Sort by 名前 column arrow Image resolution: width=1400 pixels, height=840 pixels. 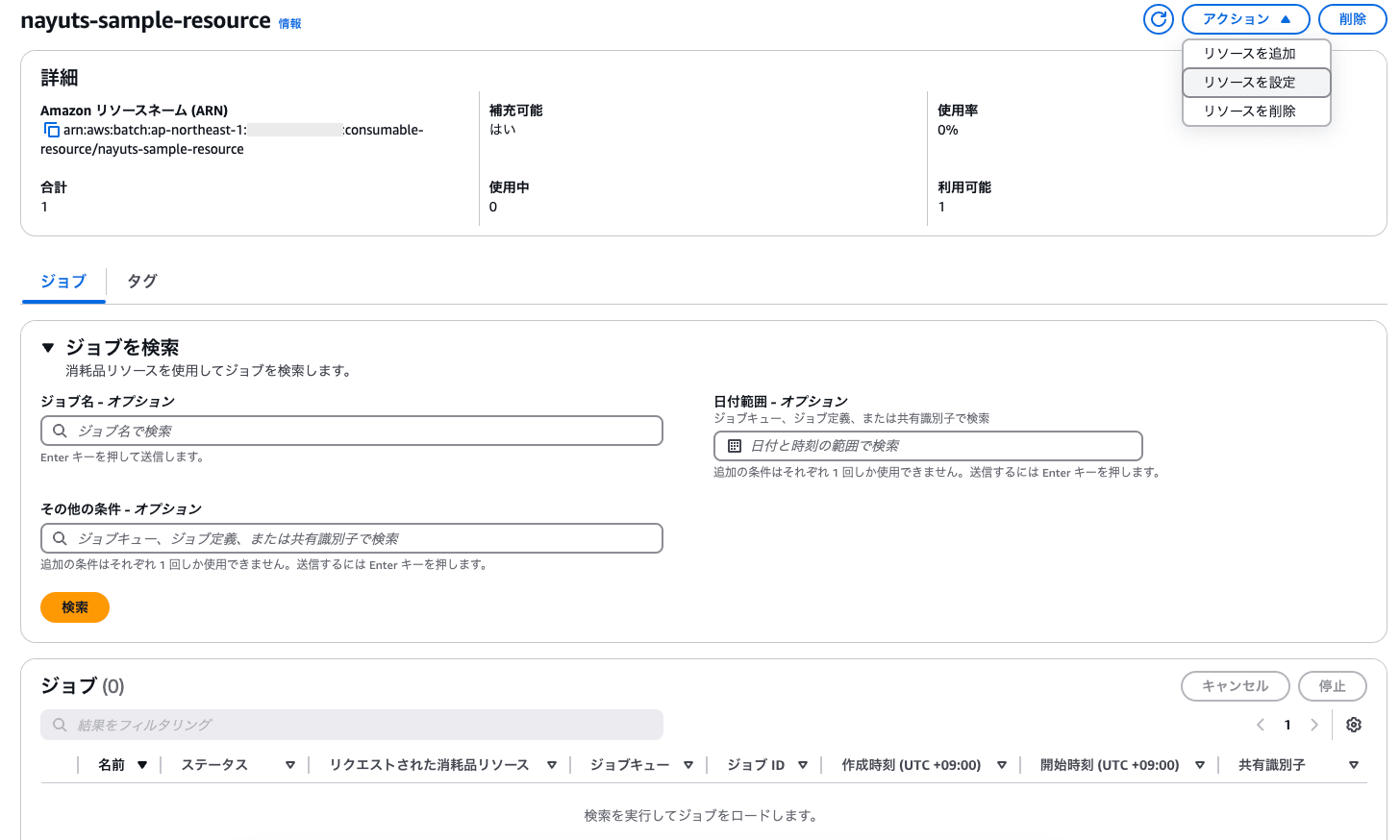coord(142,765)
